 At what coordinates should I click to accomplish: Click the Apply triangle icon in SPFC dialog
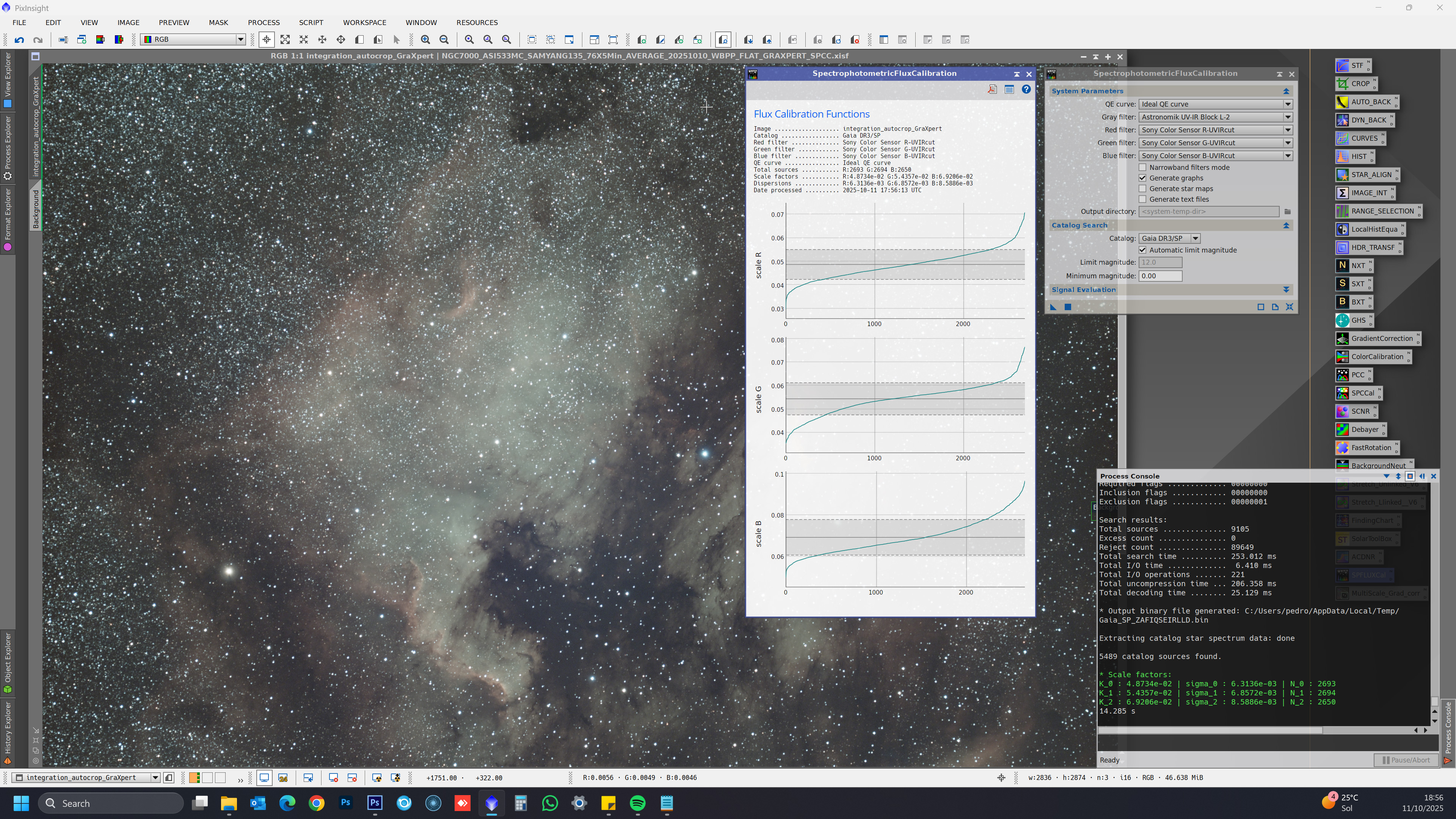point(1053,307)
